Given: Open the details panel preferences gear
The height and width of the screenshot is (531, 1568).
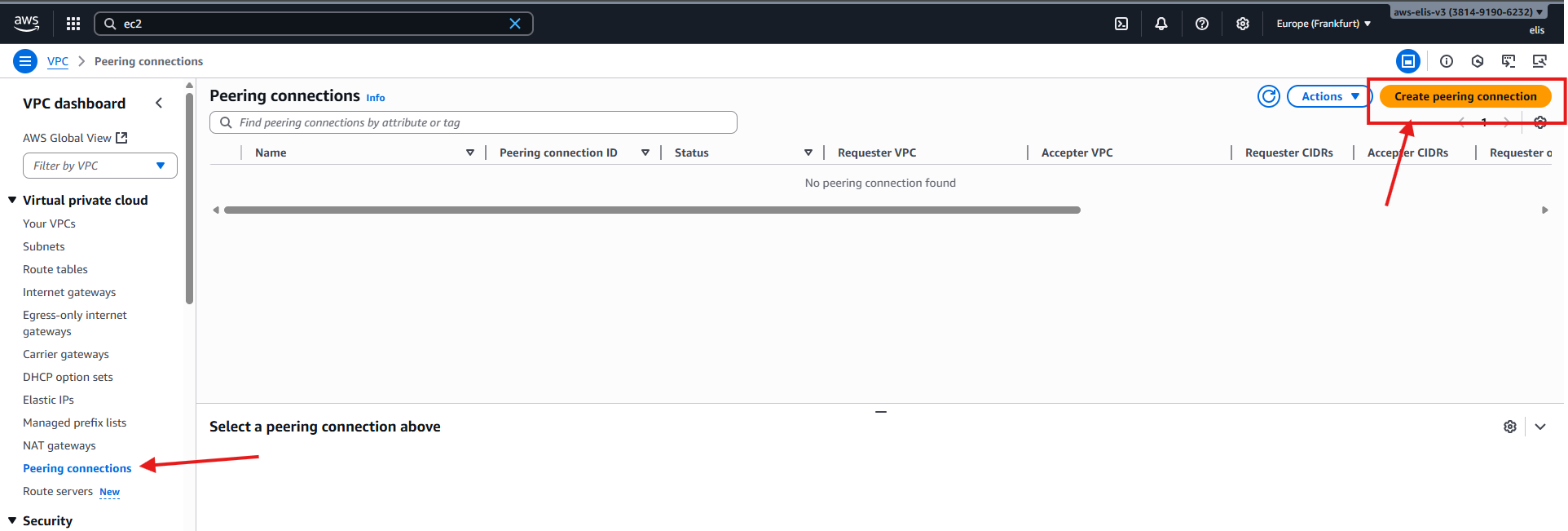Looking at the screenshot, I should coord(1510,427).
